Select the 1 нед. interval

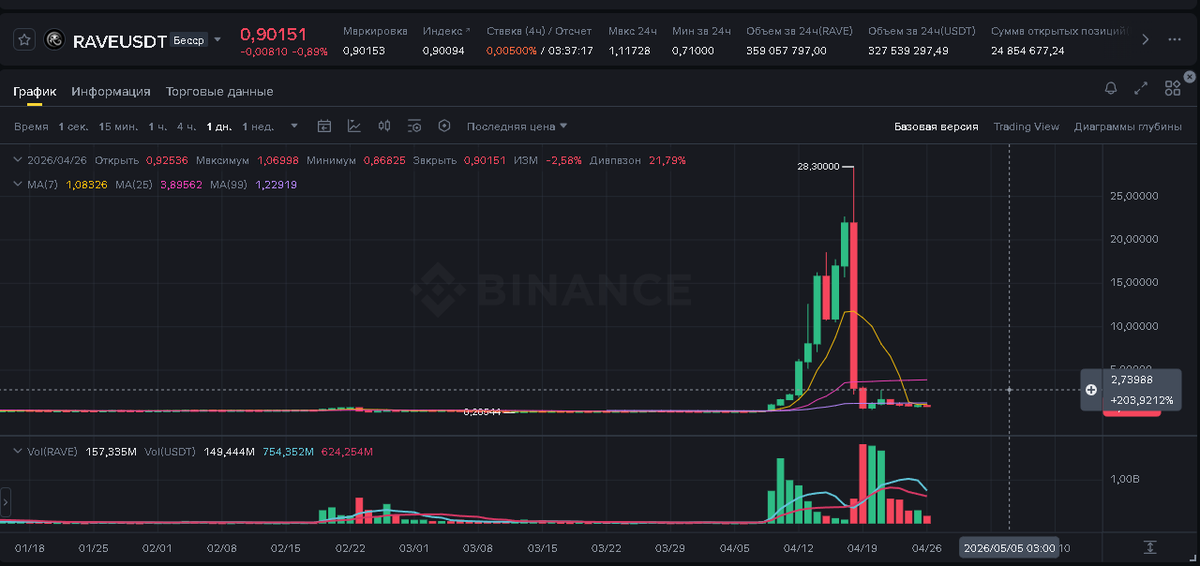(258, 127)
